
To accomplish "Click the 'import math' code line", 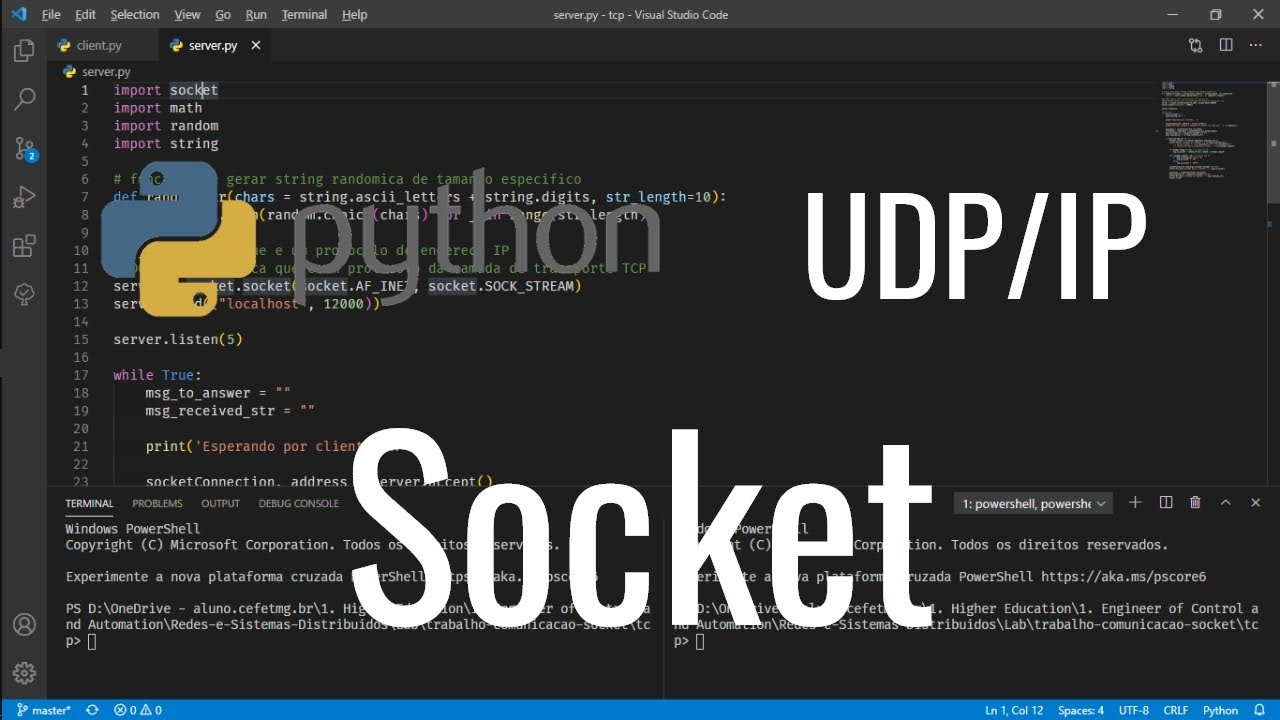I will pyautogui.click(x=158, y=108).
